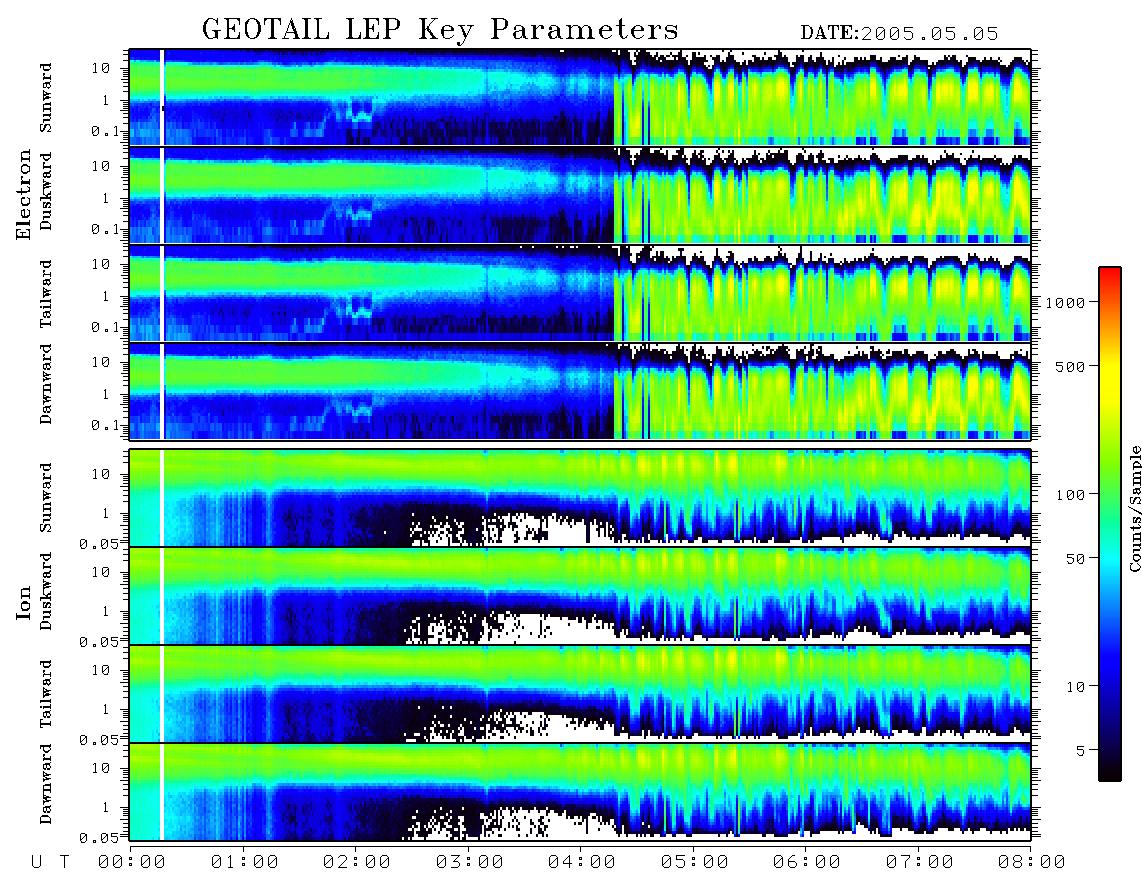This screenshot has height=880, width=1142.
Task: Click inside the Electron Dawnward spectrogram panel
Action: point(580,391)
